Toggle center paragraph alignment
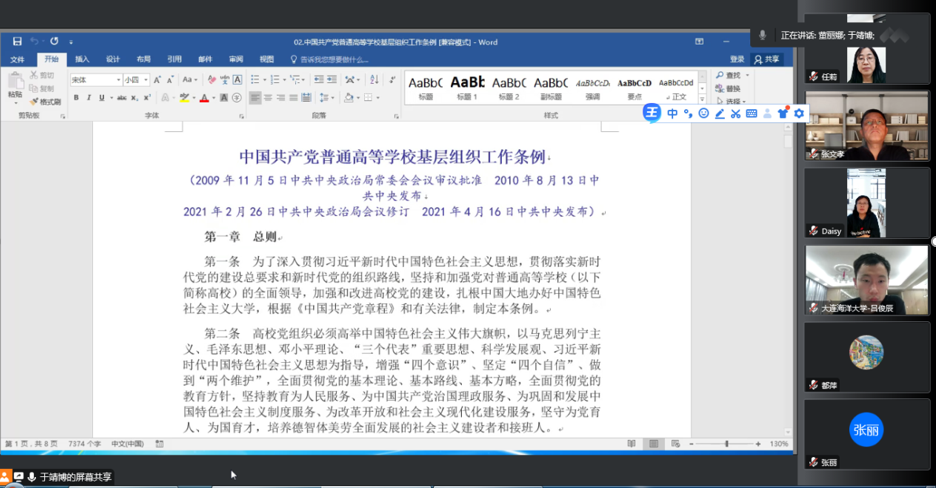 pyautogui.click(x=269, y=98)
